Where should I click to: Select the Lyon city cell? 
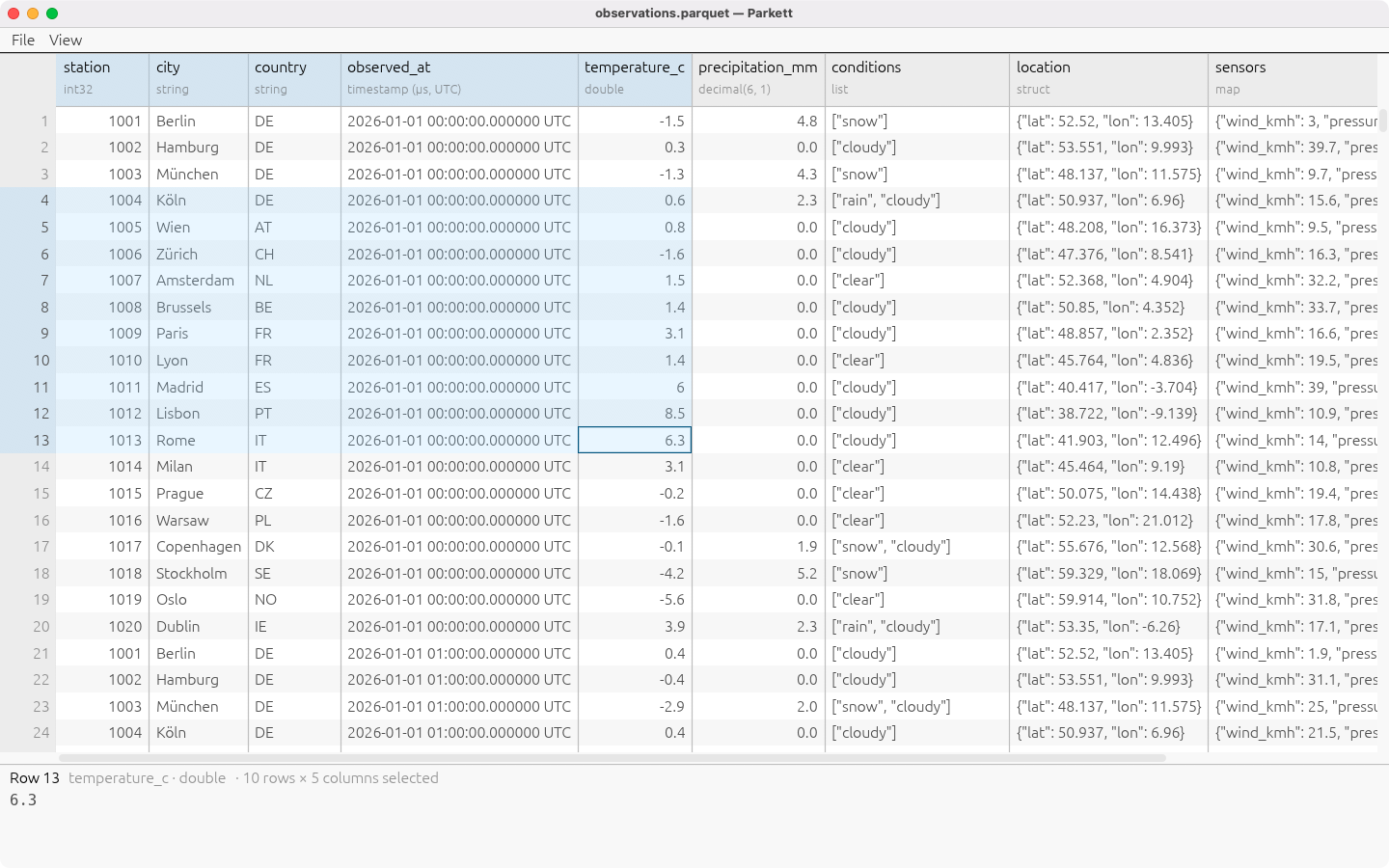click(x=198, y=361)
